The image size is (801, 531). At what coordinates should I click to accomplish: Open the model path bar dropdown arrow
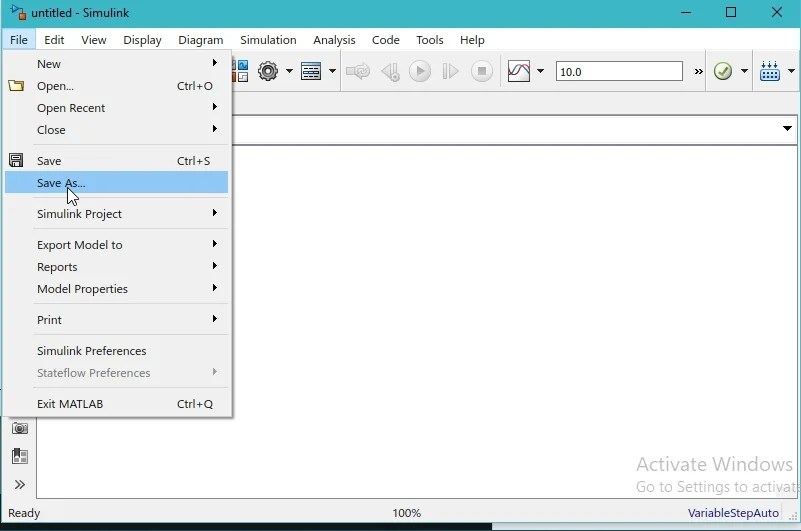[787, 129]
